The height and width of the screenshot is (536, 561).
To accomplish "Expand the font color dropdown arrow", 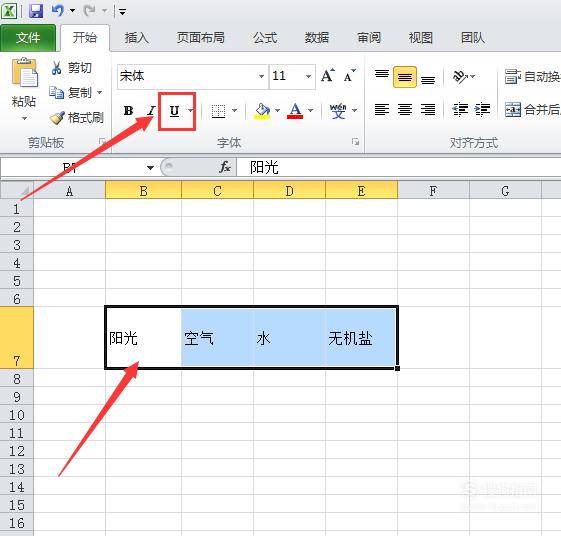I will (311, 111).
